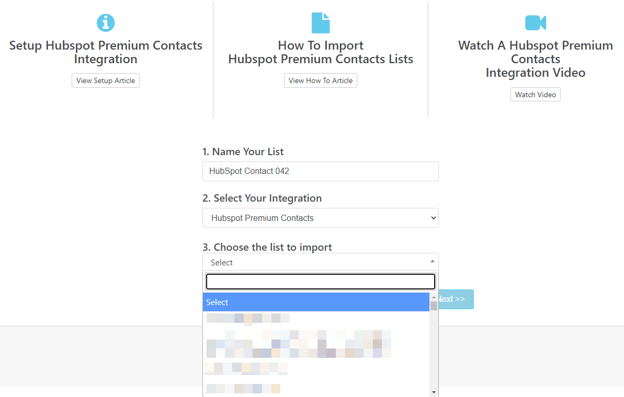Click the chevron arrow of Hubspot Premium Contacts dropdown
Viewport: 624px width, 397px height.
click(433, 218)
